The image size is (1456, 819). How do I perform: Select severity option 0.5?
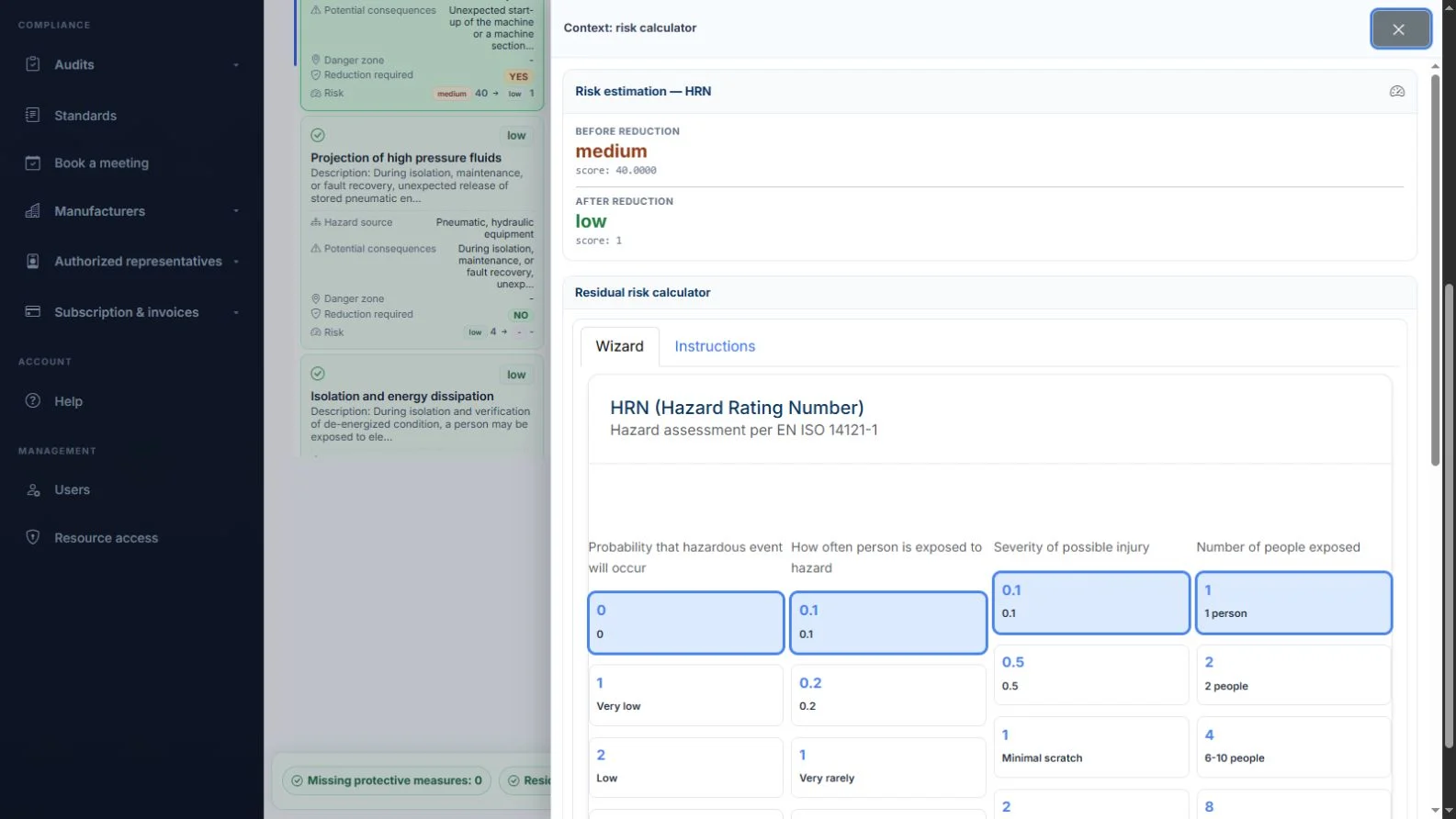(x=1091, y=675)
